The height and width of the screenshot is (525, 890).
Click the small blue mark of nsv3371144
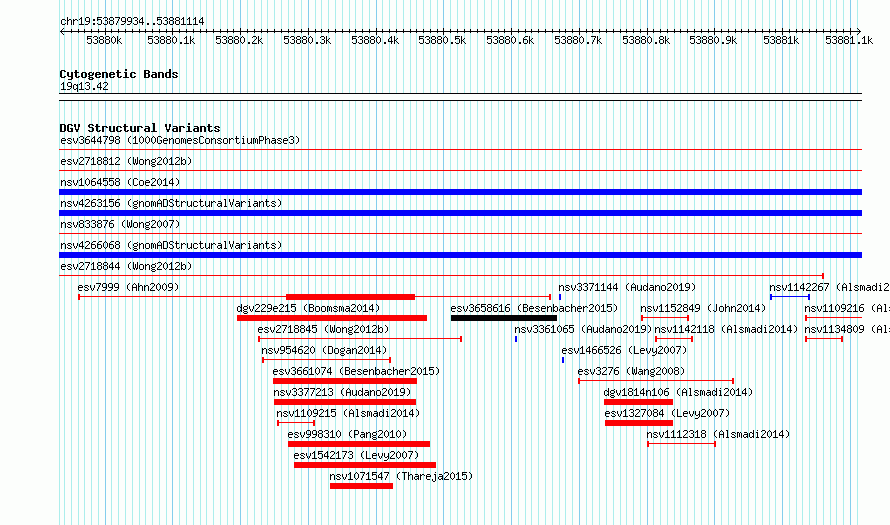tap(560, 297)
